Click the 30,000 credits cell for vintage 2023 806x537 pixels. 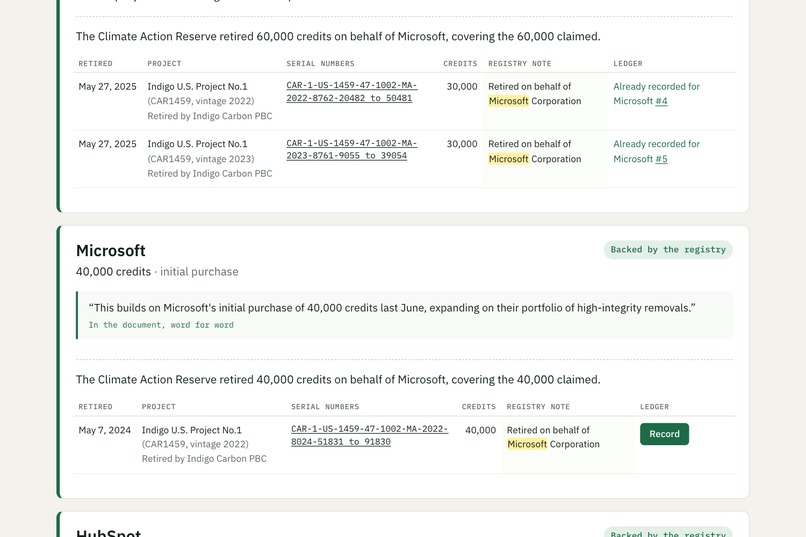click(462, 144)
